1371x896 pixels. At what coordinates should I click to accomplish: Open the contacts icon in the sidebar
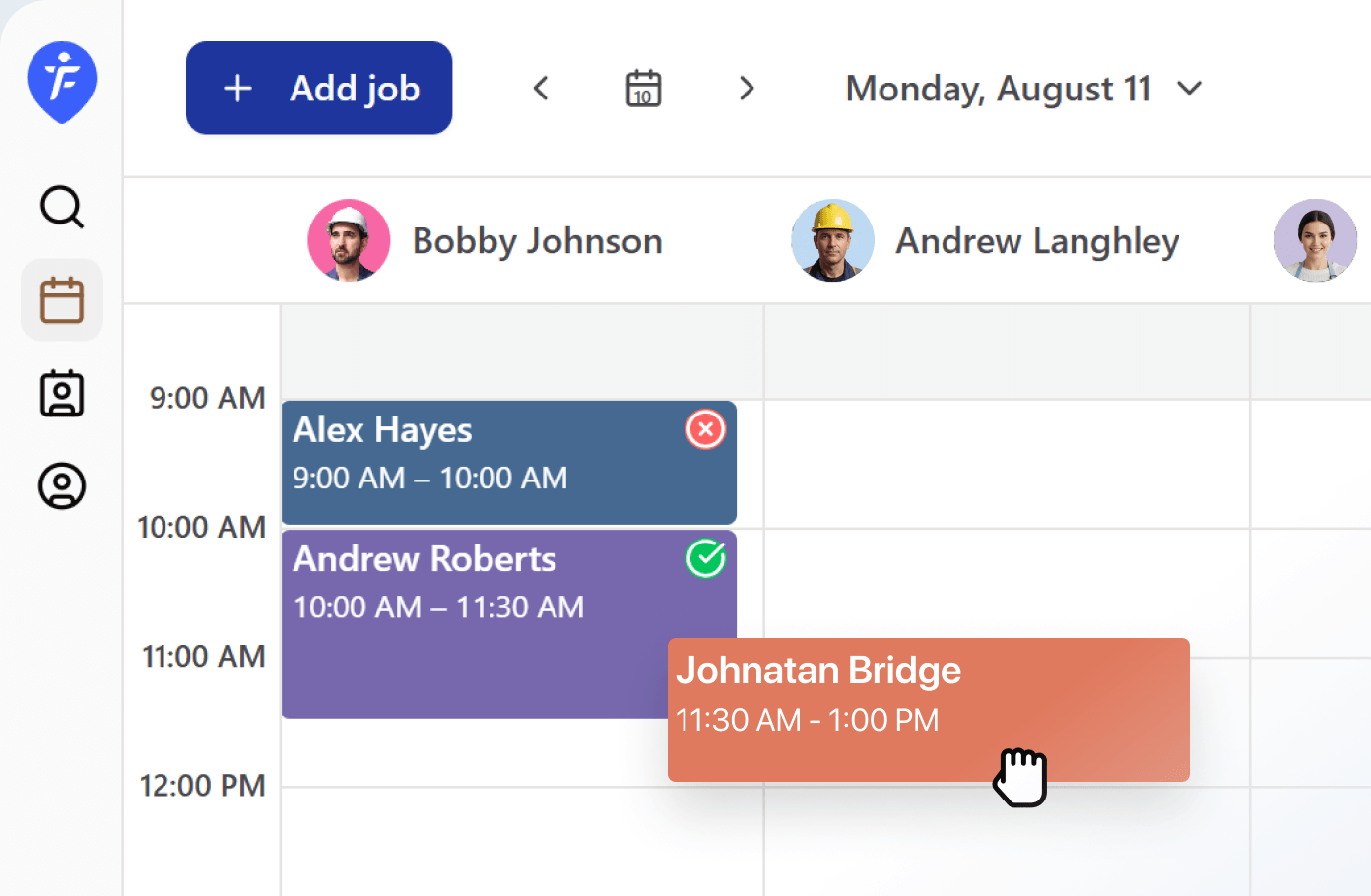[x=61, y=392]
